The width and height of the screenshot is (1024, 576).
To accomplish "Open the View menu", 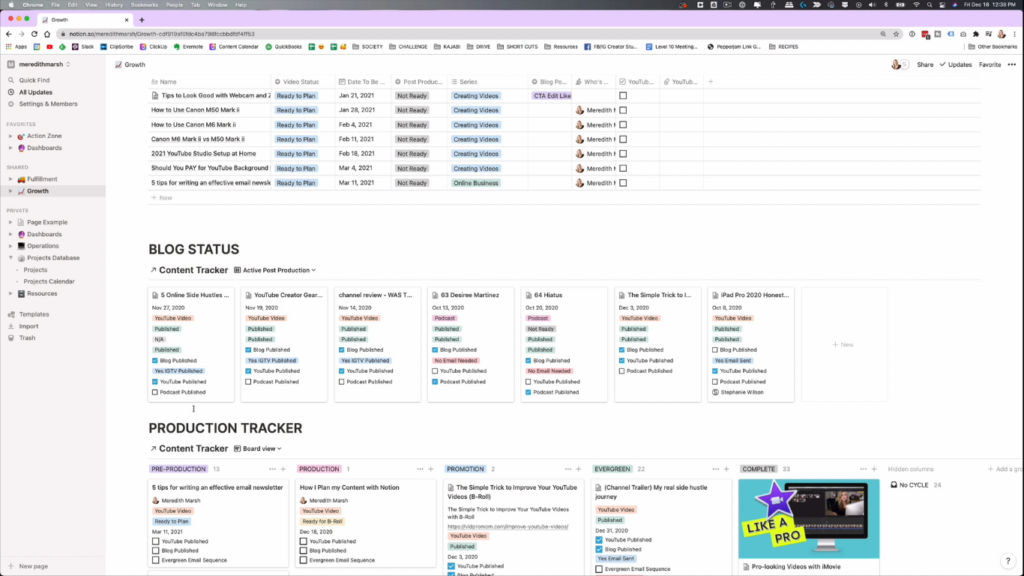I will pyautogui.click(x=91, y=5).
